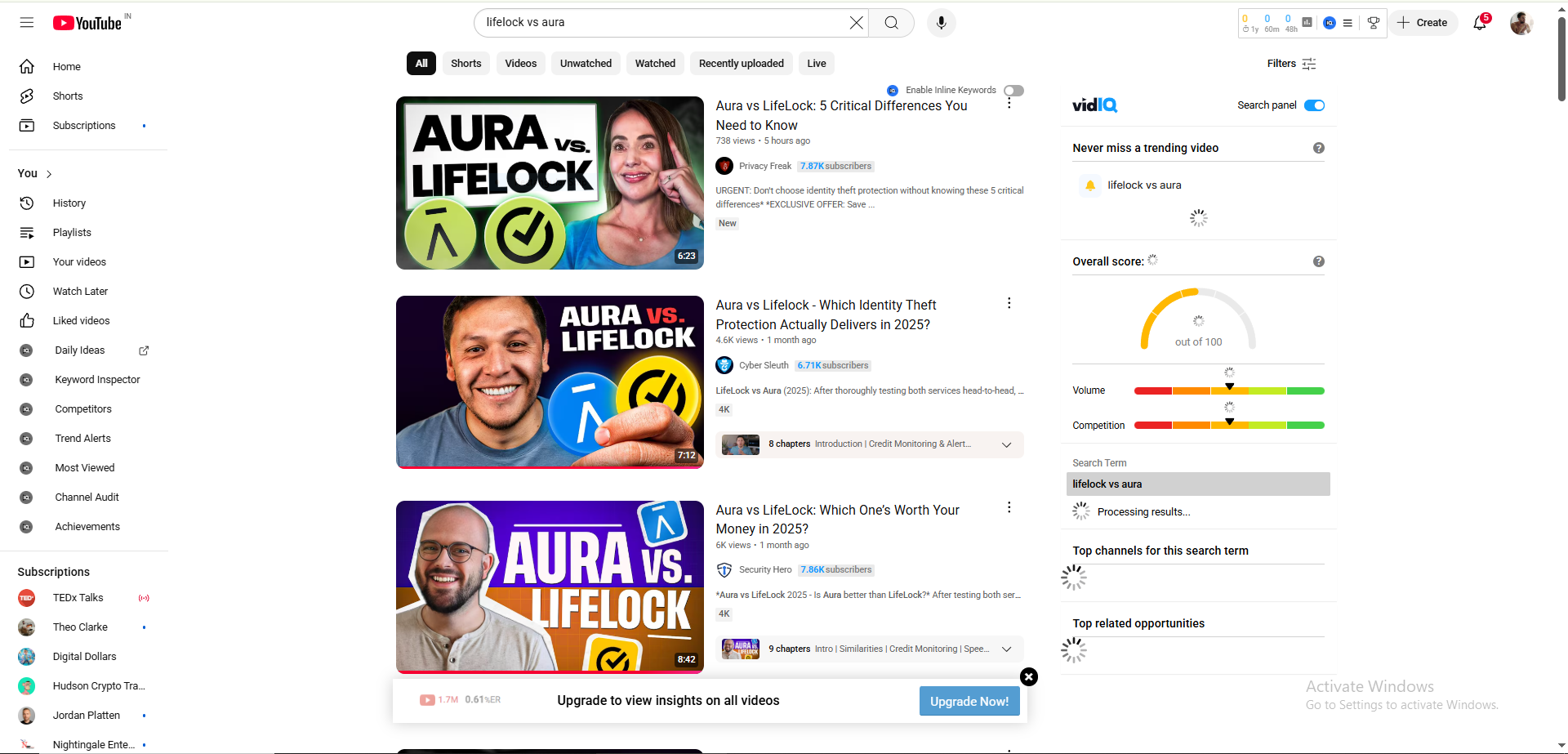Image resolution: width=1568 pixels, height=754 pixels.
Task: Open the notifications bell
Action: [x=1480, y=23]
